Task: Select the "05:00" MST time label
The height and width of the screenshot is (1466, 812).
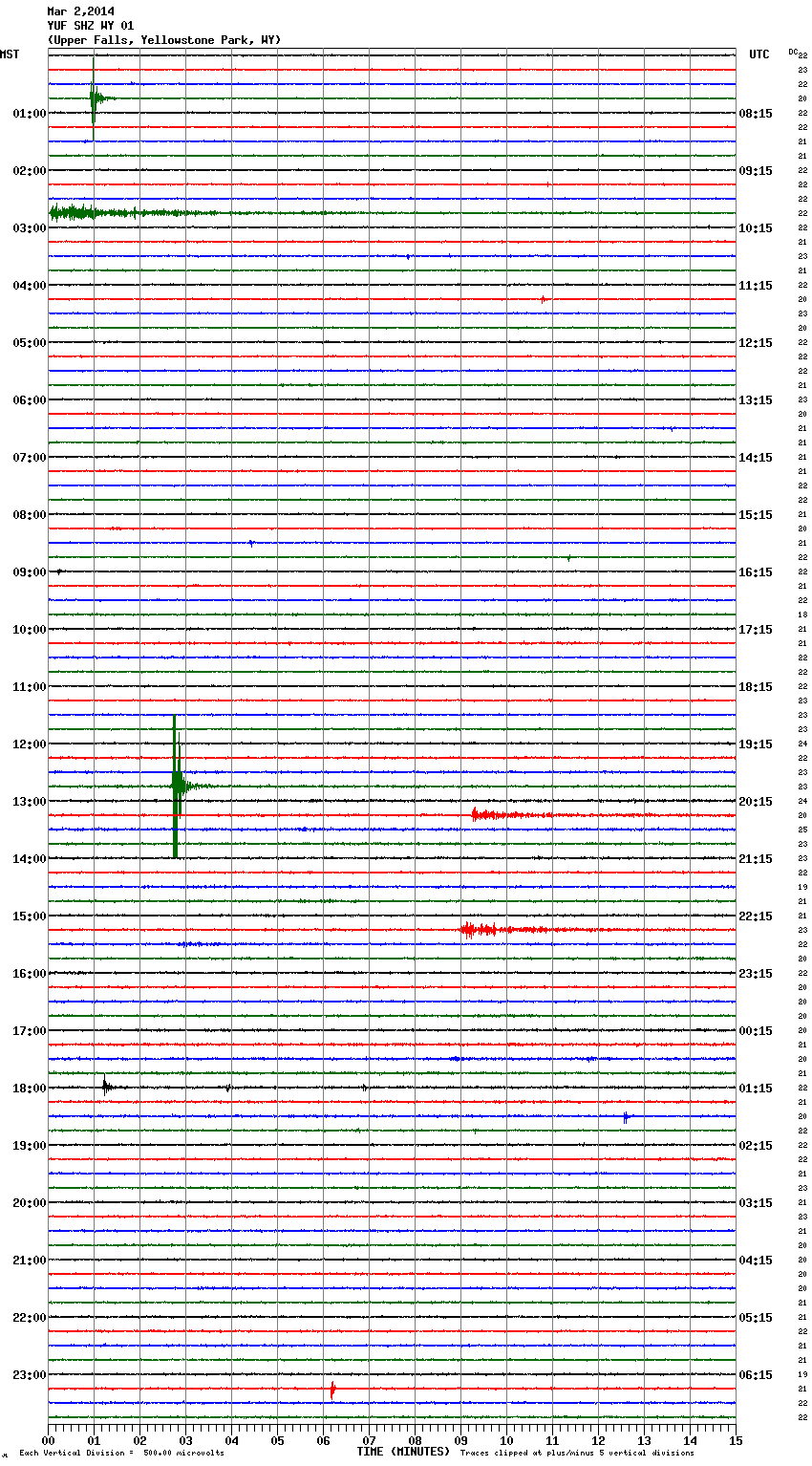Action: point(30,343)
